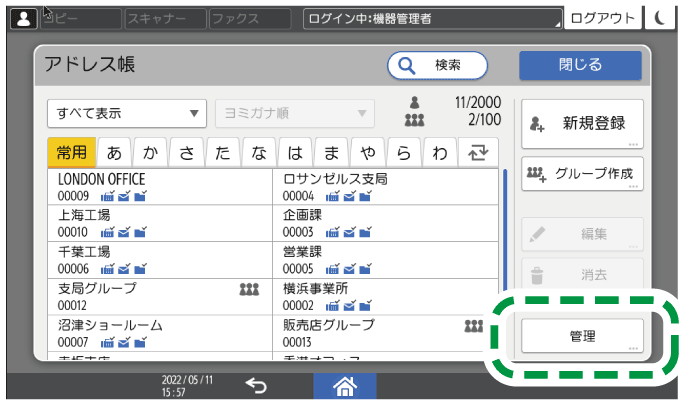Click the 2022/05/11 date and time display

pyautogui.click(x=187, y=386)
